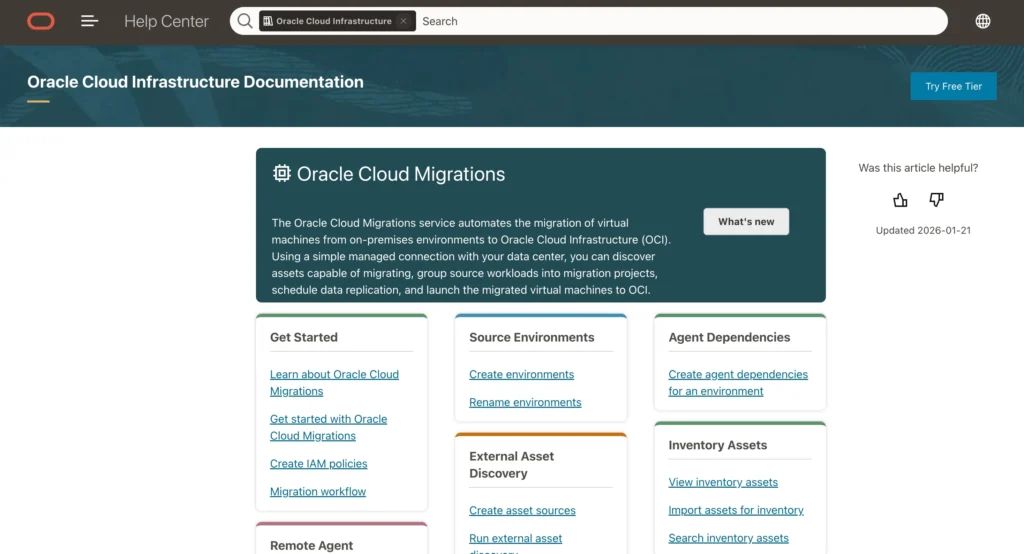Click the Updated 2026-01-21 date text
Screen dimensions: 1024x554
pos(923,230)
